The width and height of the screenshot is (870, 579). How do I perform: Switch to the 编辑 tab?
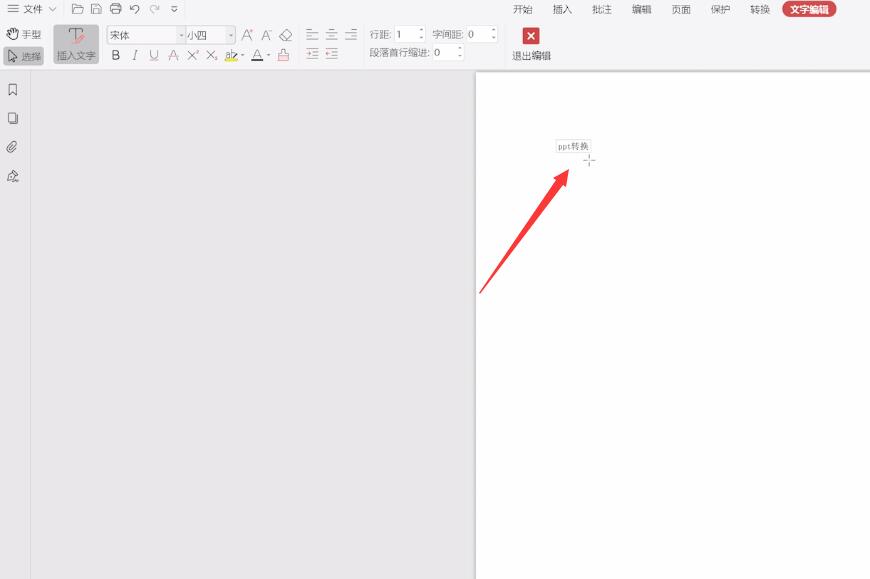pos(641,9)
